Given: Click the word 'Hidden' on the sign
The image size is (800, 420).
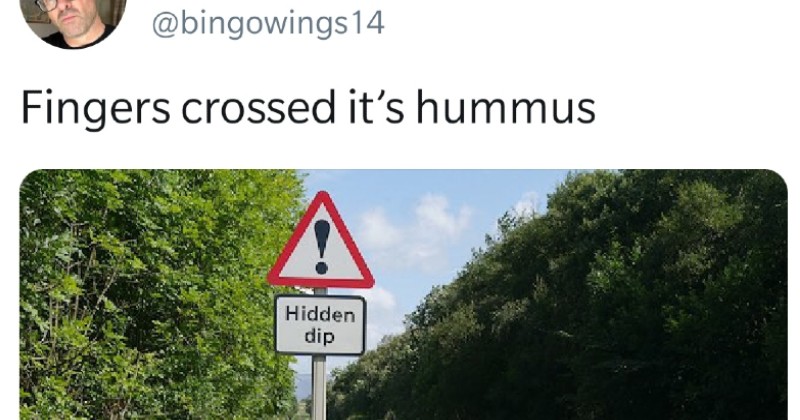Looking at the screenshot, I should tap(320, 314).
